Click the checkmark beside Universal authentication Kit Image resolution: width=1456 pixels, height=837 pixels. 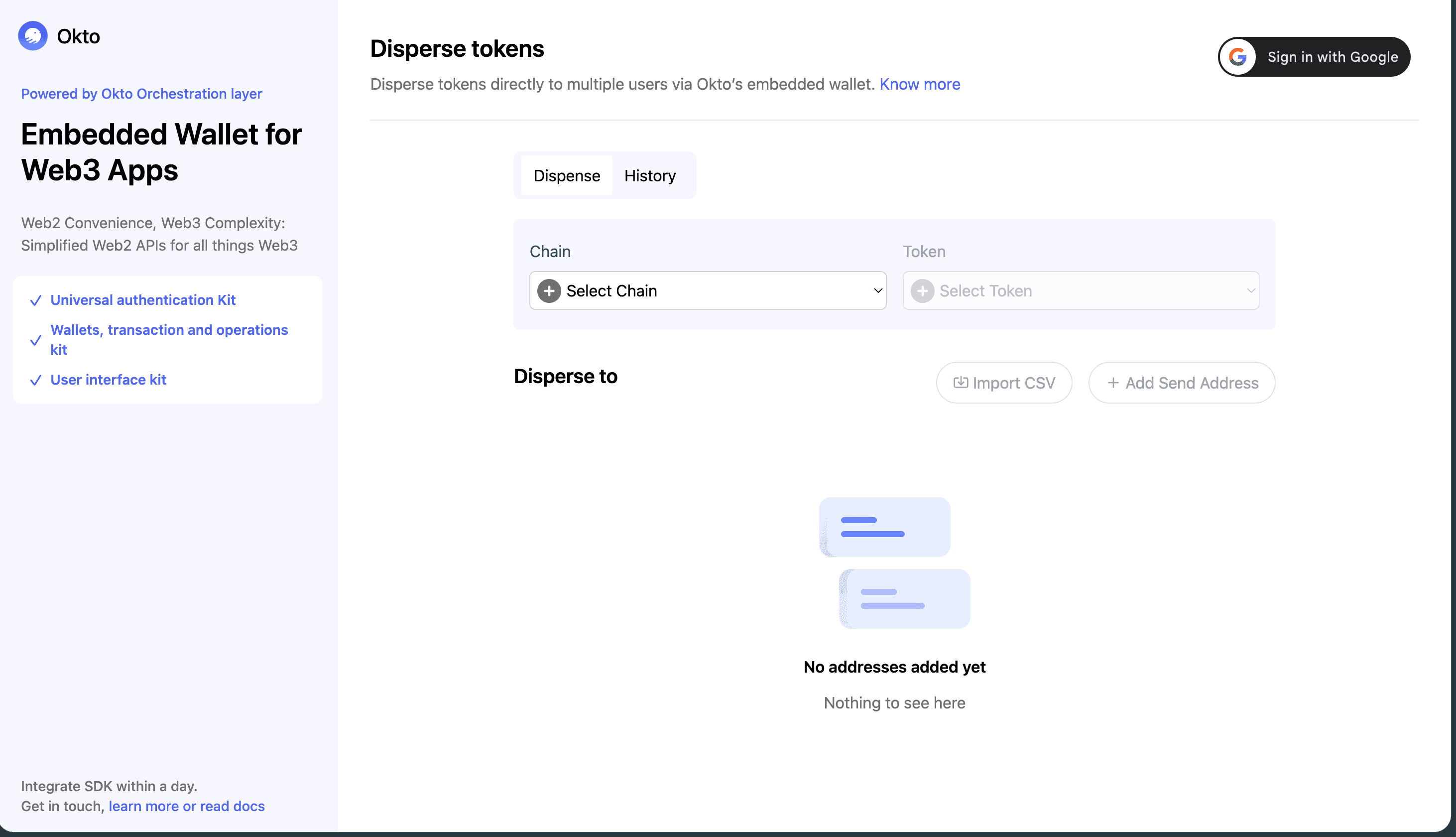pyautogui.click(x=35, y=300)
